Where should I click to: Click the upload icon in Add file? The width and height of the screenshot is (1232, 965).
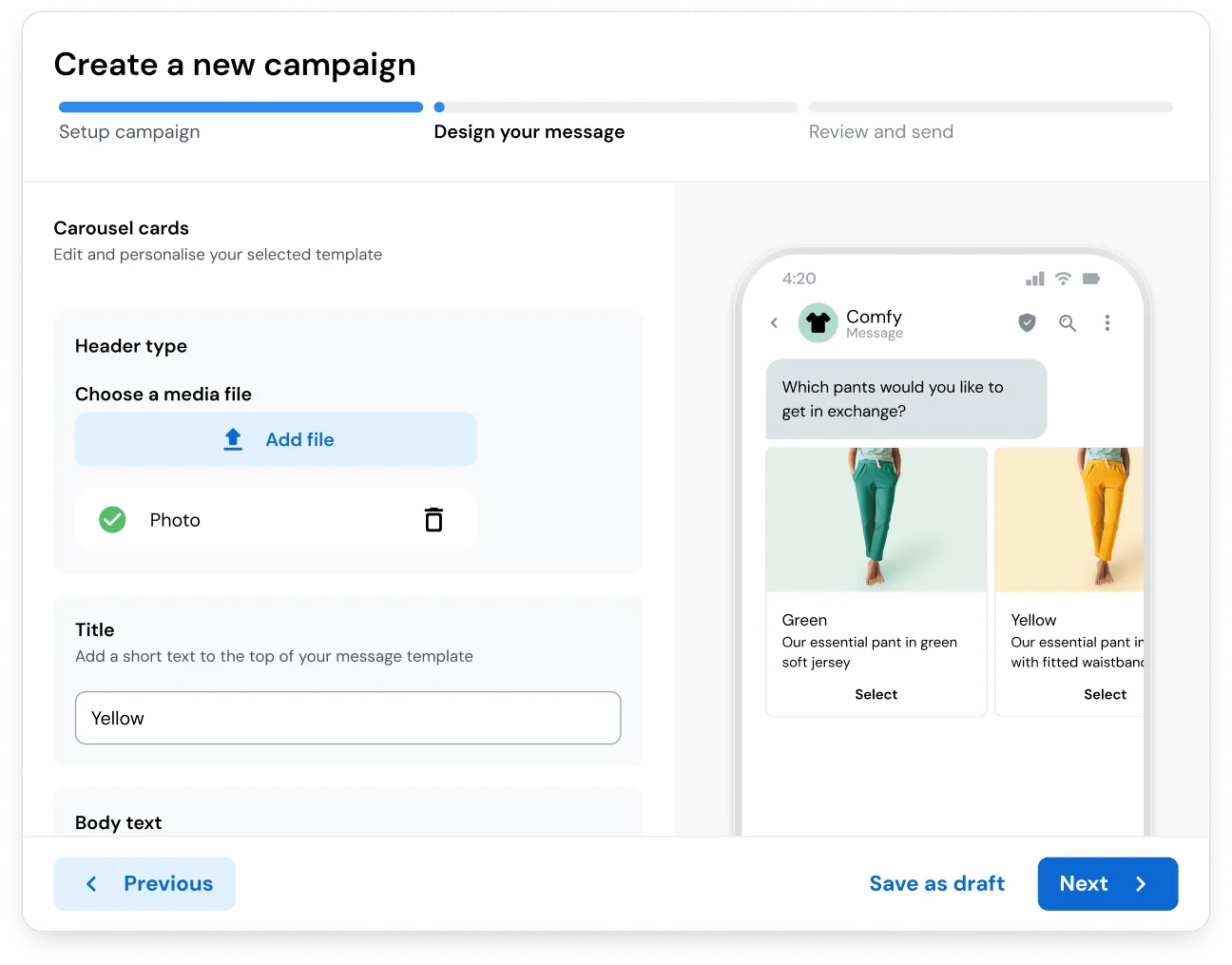click(233, 439)
